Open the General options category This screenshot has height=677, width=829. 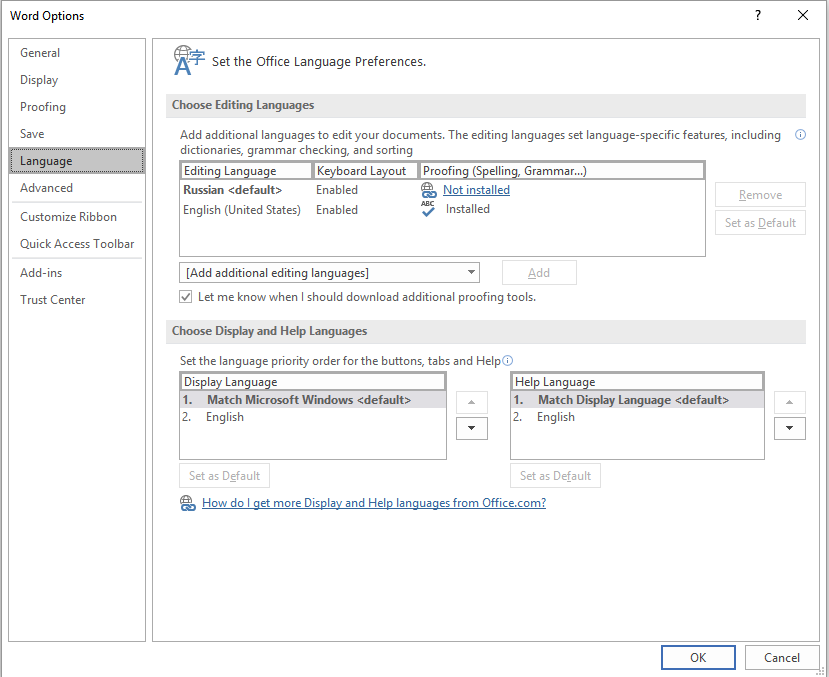coord(77,53)
